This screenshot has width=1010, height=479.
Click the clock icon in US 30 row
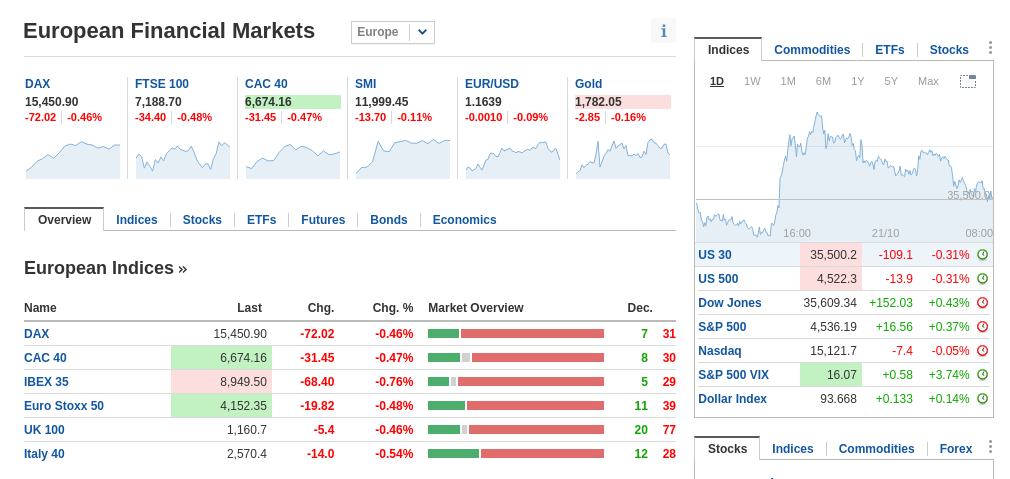(x=982, y=254)
